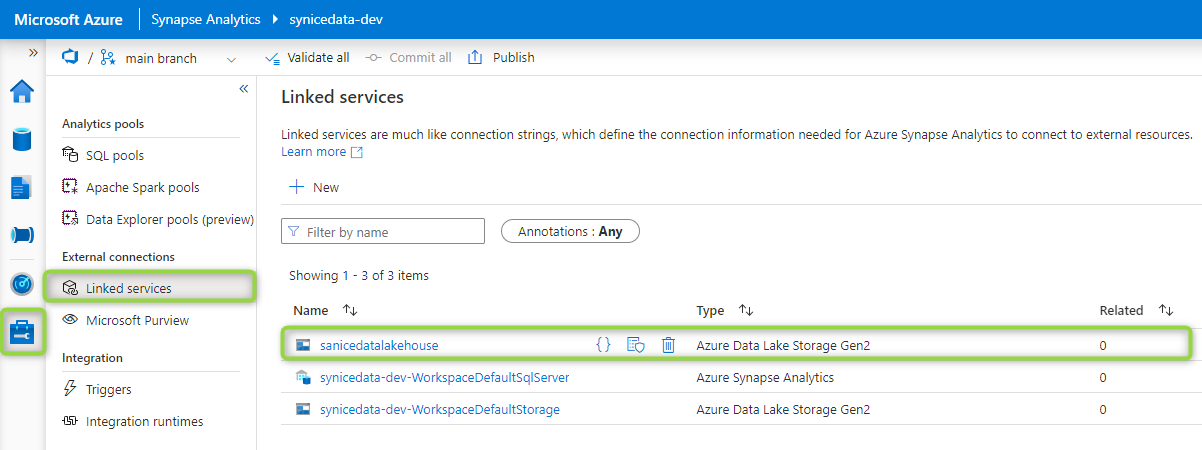This screenshot has width=1202, height=450.
Task: Follow the Learn more link
Action: click(x=322, y=152)
